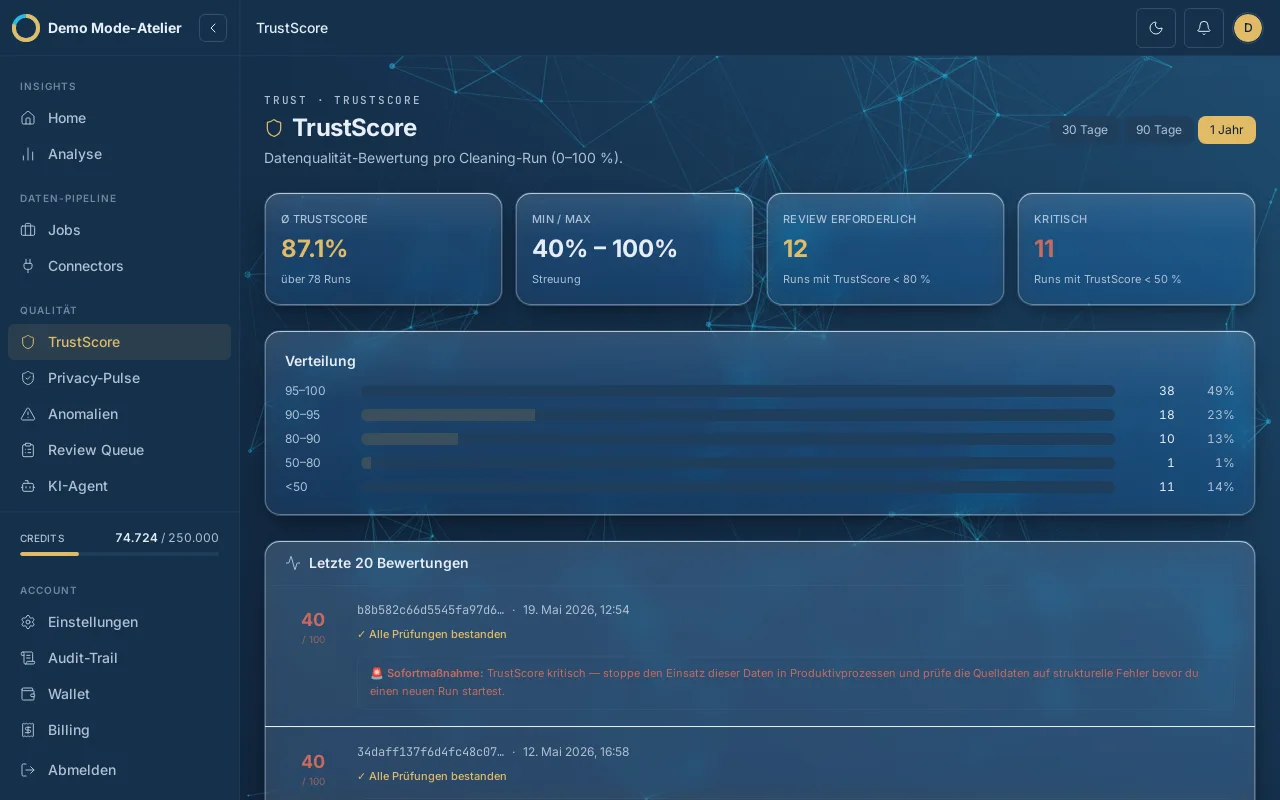The height and width of the screenshot is (800, 1280).
Task: Click the Connectors plug icon
Action: click(28, 266)
